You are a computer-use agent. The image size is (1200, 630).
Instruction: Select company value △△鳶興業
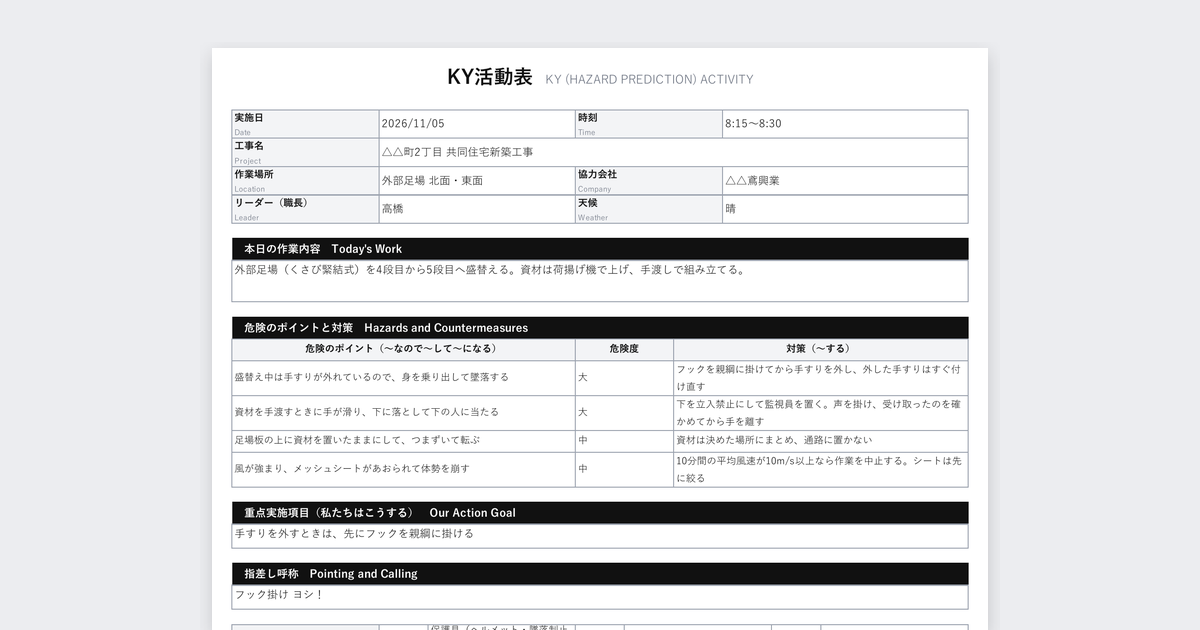coord(753,181)
